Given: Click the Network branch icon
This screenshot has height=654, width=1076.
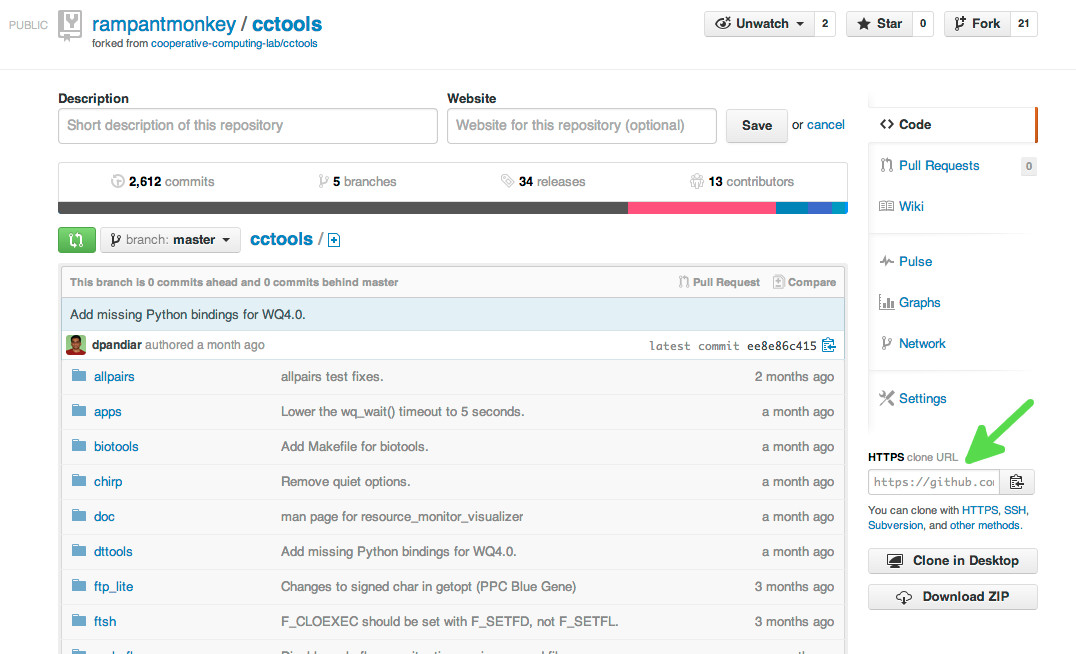Looking at the screenshot, I should pyautogui.click(x=887, y=343).
